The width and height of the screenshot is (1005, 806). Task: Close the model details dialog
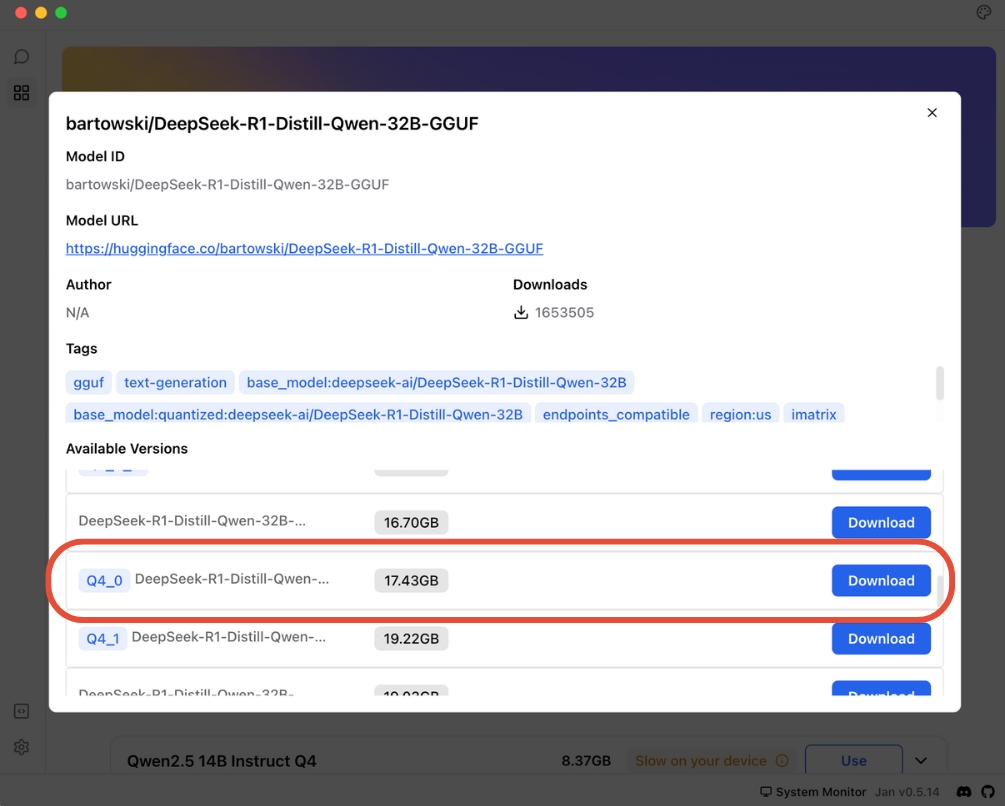[x=932, y=113]
